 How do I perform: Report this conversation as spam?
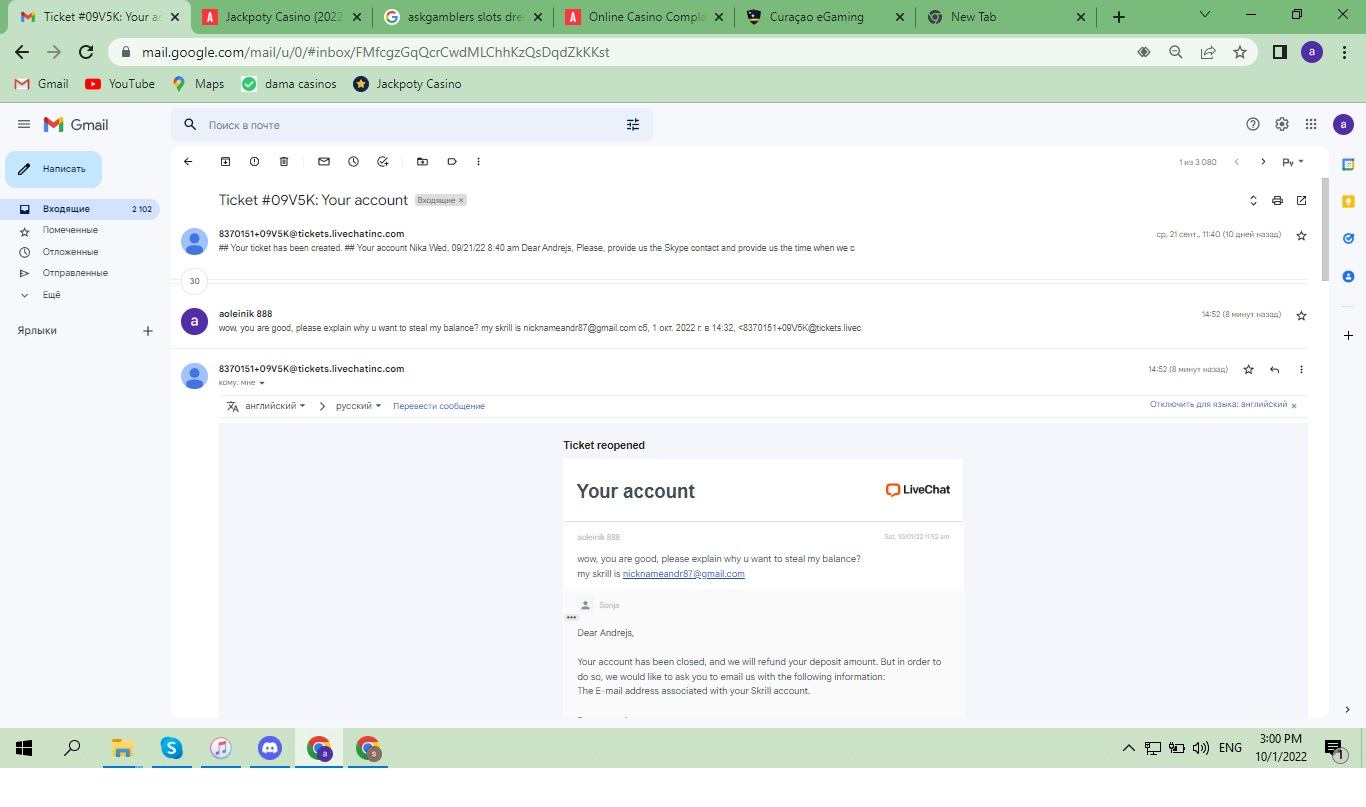(x=254, y=161)
